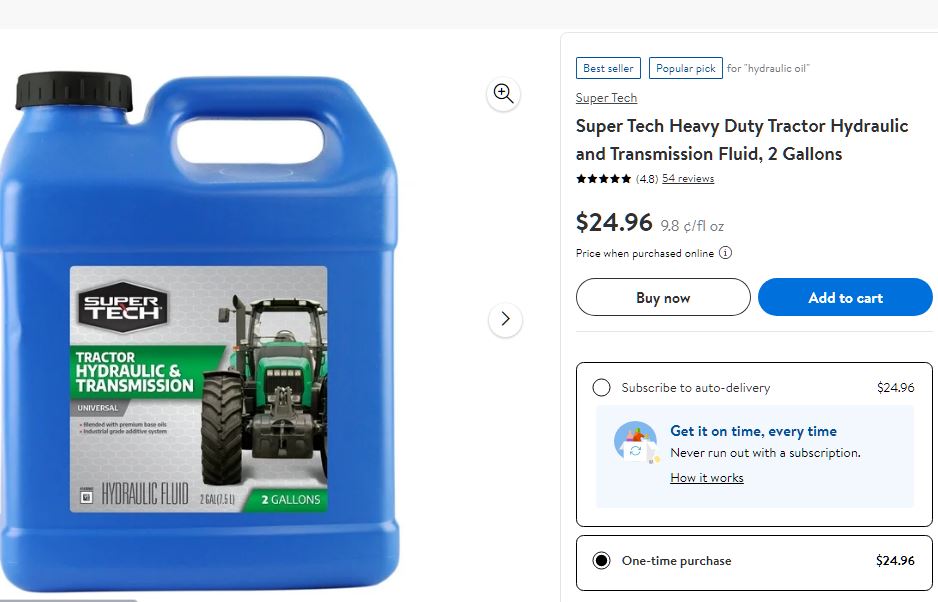Click the product title heading text
Image resolution: width=938 pixels, height=602 pixels.
(741, 140)
